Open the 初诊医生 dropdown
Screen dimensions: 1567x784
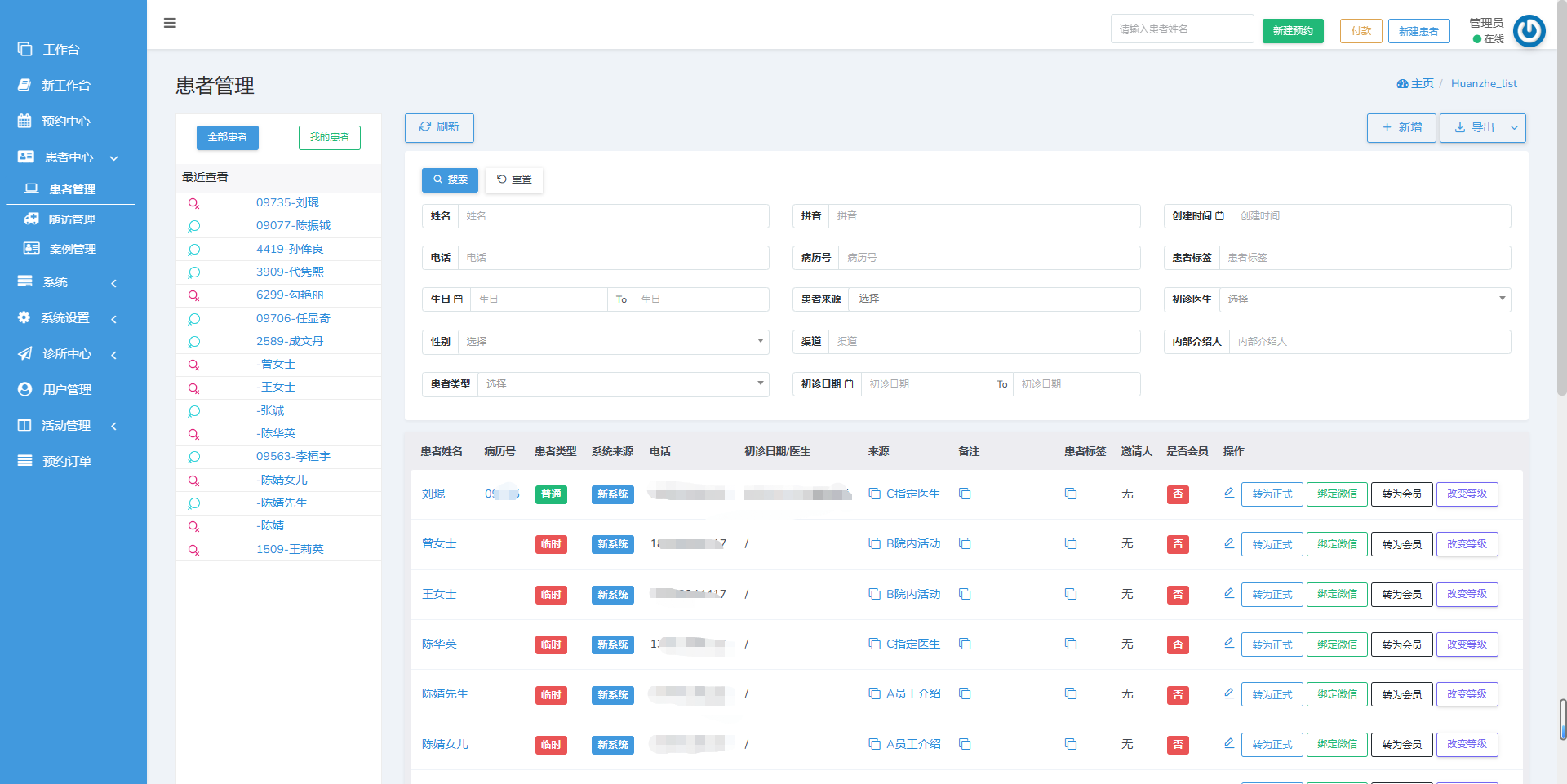tap(1365, 299)
